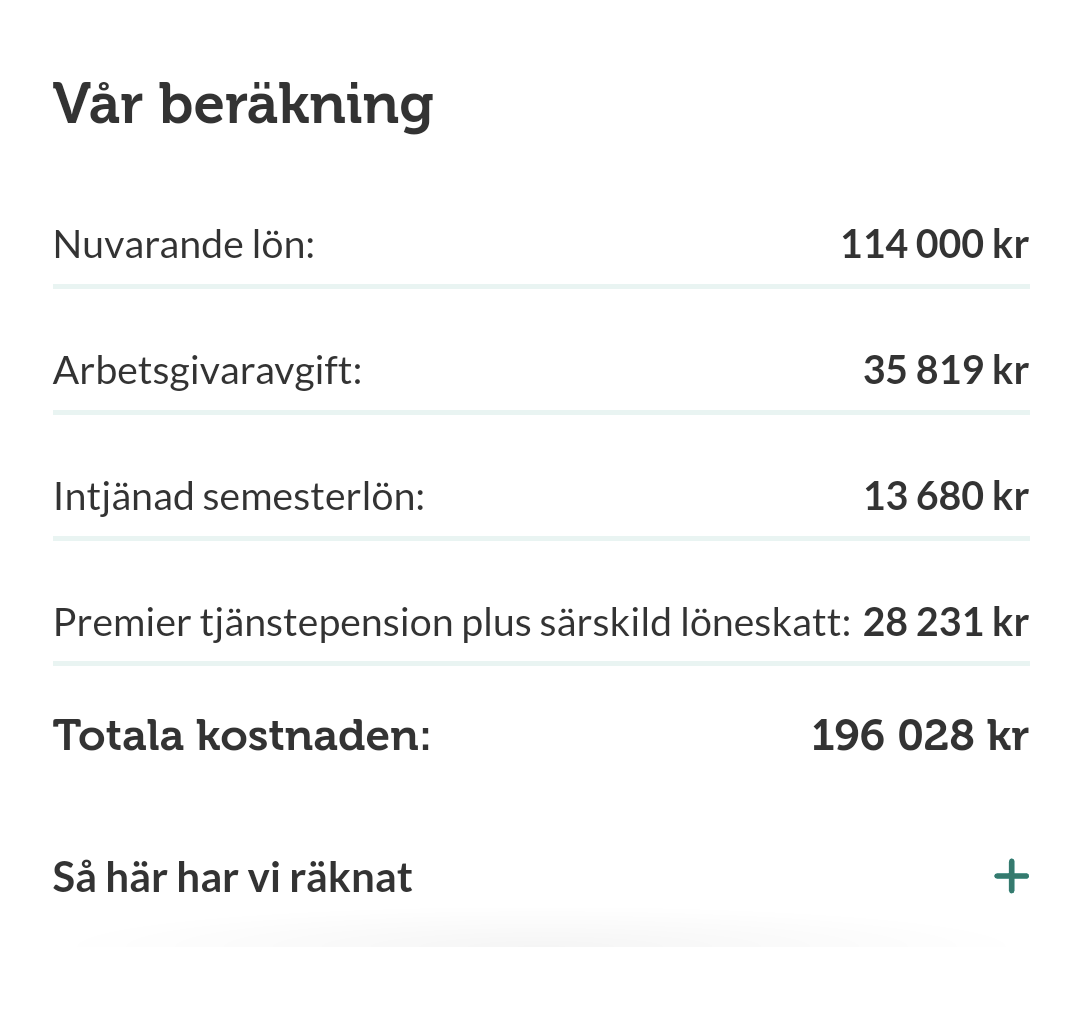Click the divider line below 'Arbetsgivaravgift'
Image resolution: width=1080 pixels, height=1016 pixels.
click(x=540, y=412)
